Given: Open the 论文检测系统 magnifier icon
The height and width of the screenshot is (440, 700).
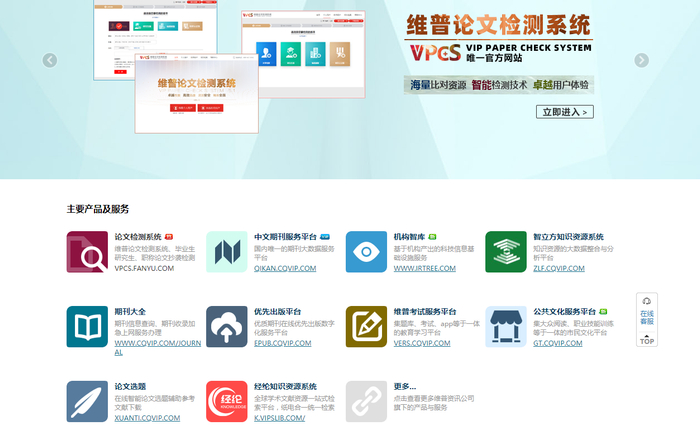Looking at the screenshot, I should click(x=87, y=252).
